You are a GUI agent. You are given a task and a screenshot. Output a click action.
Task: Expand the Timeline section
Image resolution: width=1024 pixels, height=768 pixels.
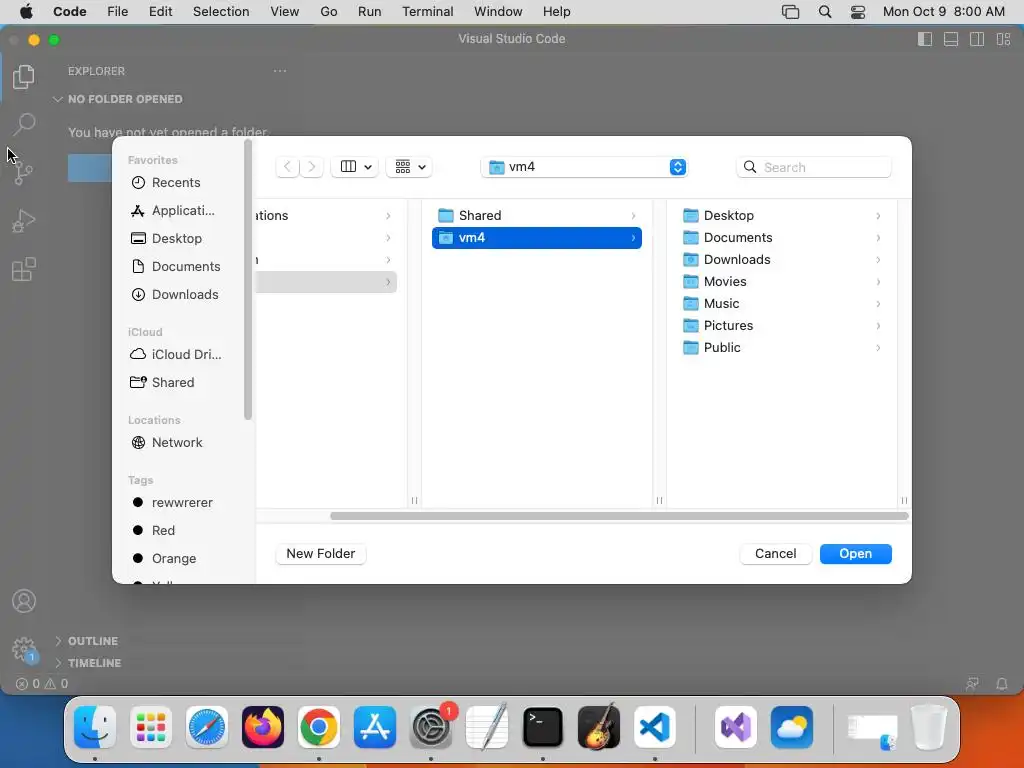[x=88, y=663]
